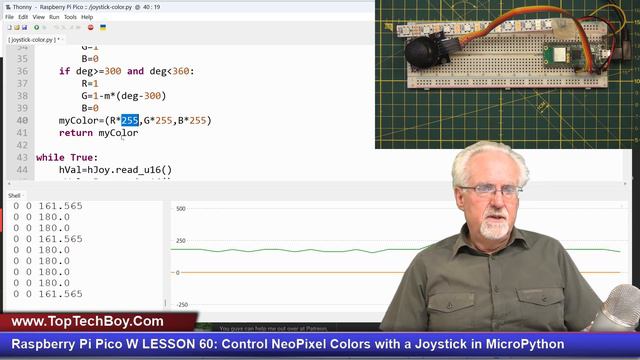Click 'G*255' in the myColor line
Viewport: 640px width, 360px height.
click(158, 120)
